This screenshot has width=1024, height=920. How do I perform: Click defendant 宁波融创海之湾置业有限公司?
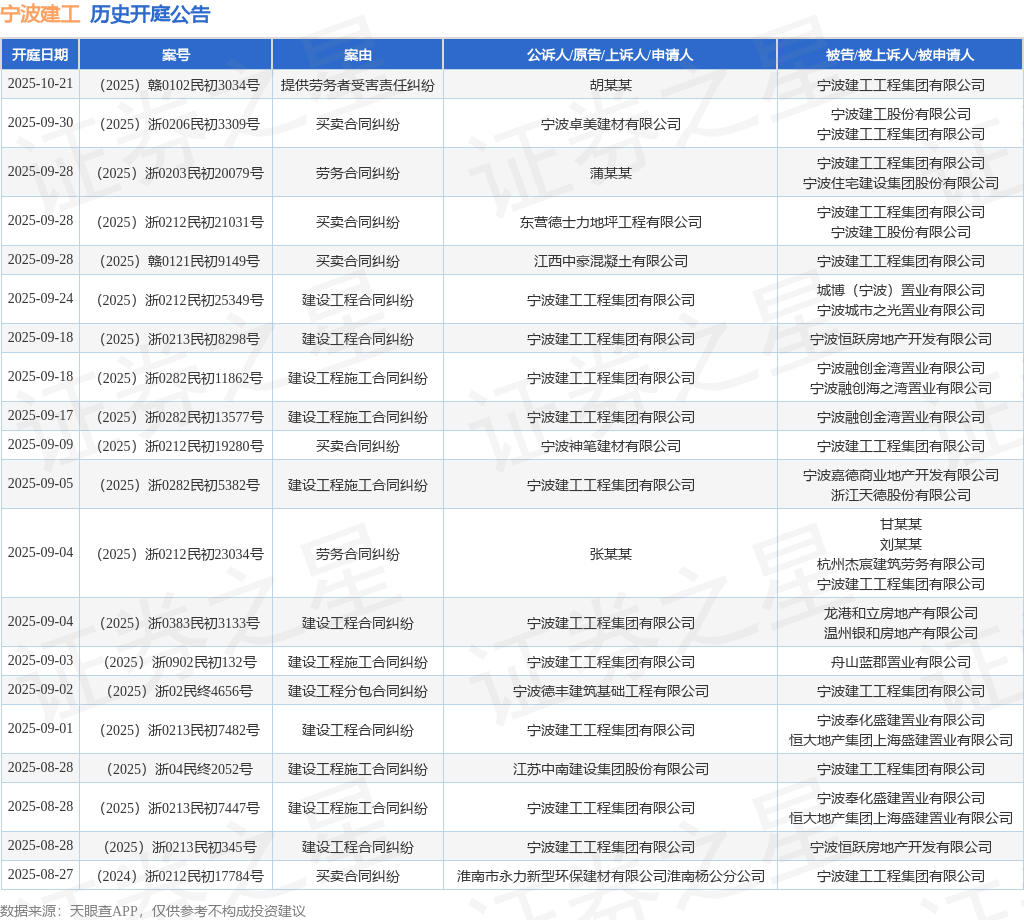pos(900,389)
